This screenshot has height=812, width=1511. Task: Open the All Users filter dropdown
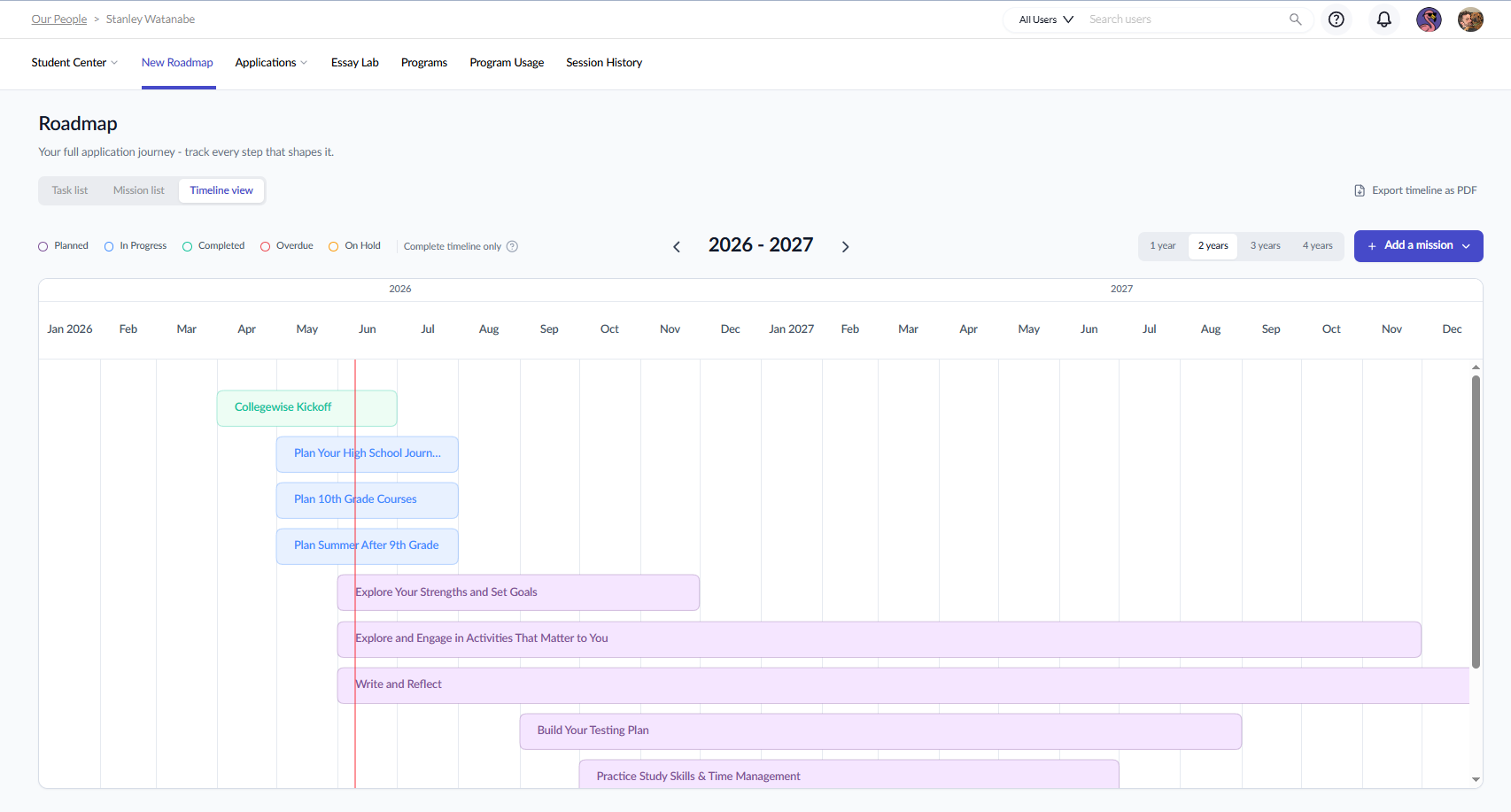click(x=1046, y=19)
